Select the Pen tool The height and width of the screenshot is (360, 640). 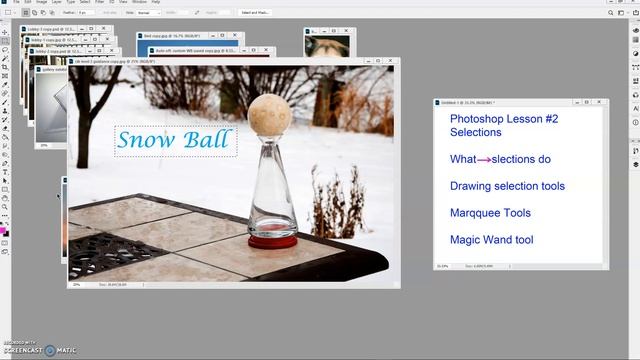5,164
